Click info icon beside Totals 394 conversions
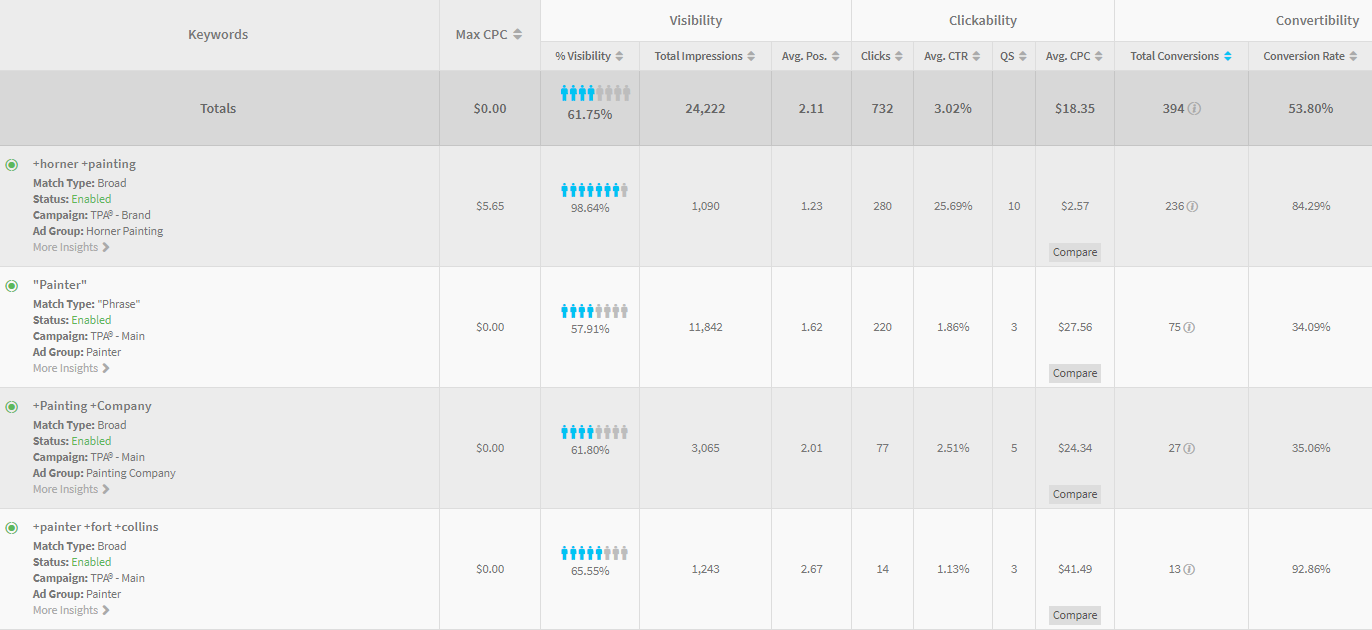Viewport: 1372px width, 630px height. (x=1195, y=109)
